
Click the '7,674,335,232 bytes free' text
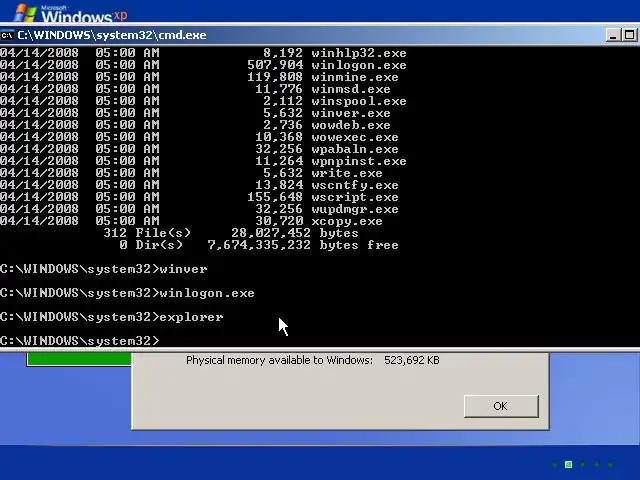(x=303, y=245)
